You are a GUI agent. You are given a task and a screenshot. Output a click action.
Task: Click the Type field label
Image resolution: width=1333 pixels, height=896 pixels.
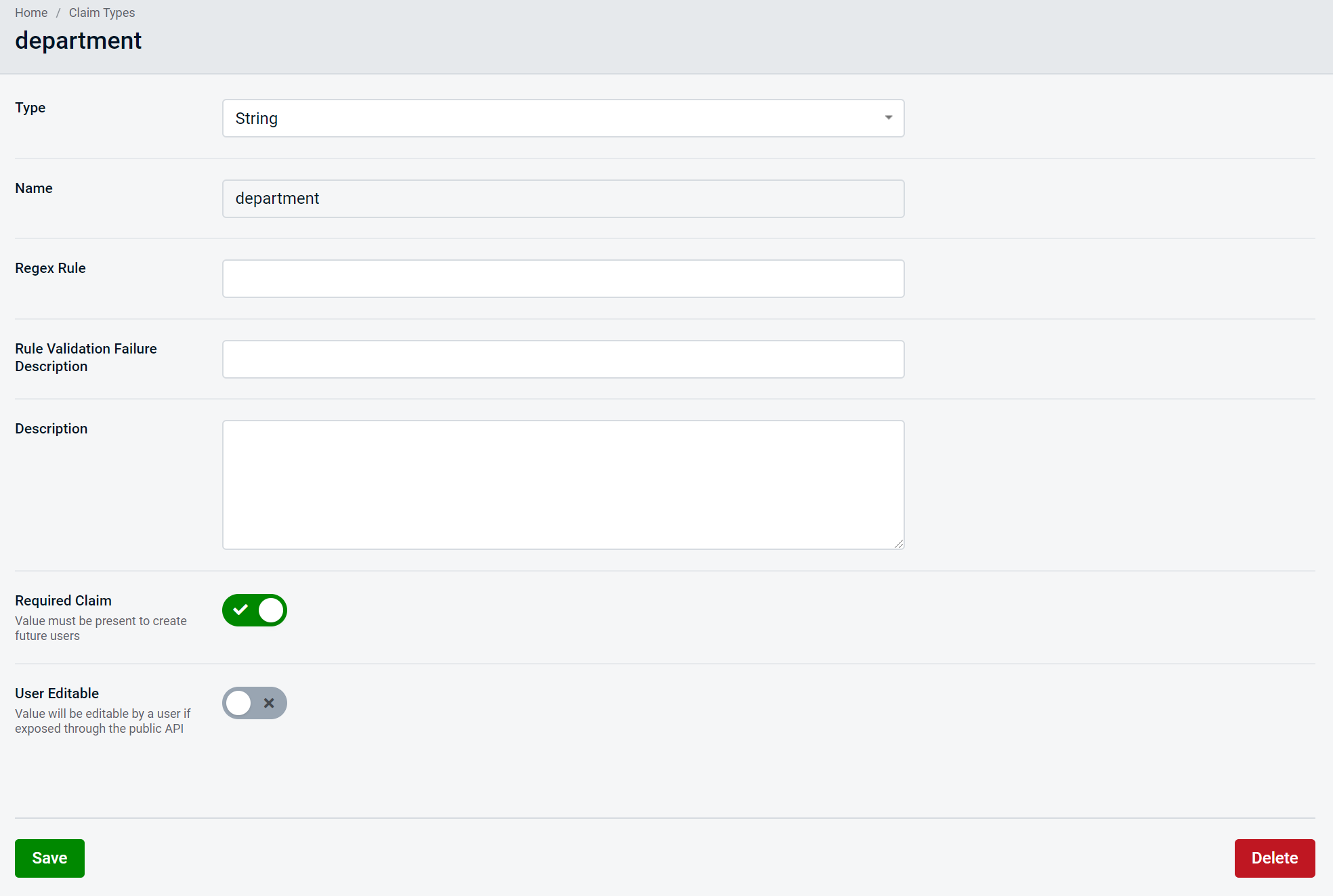[30, 108]
